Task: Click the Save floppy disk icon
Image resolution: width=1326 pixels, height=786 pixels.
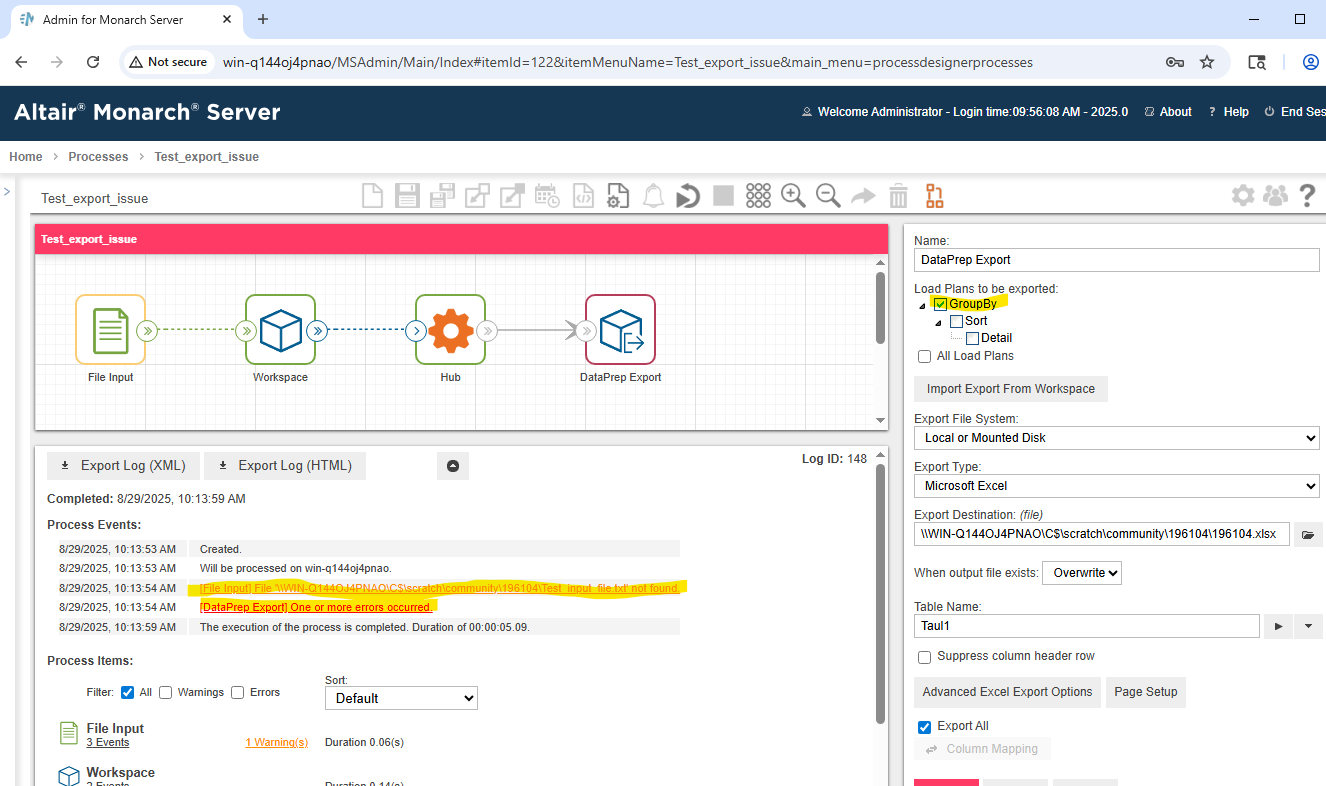Action: click(407, 196)
